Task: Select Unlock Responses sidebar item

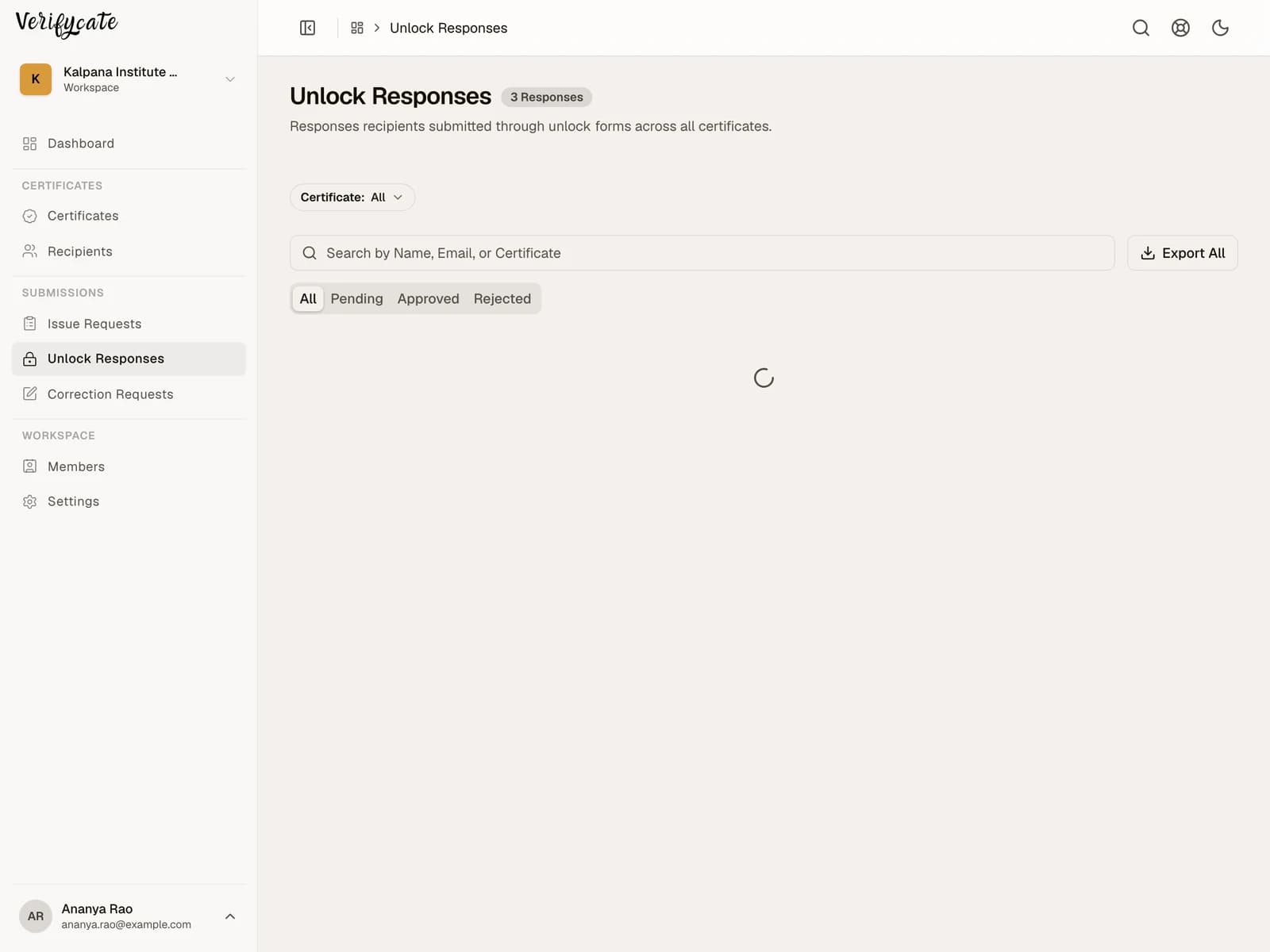Action: pos(129,359)
